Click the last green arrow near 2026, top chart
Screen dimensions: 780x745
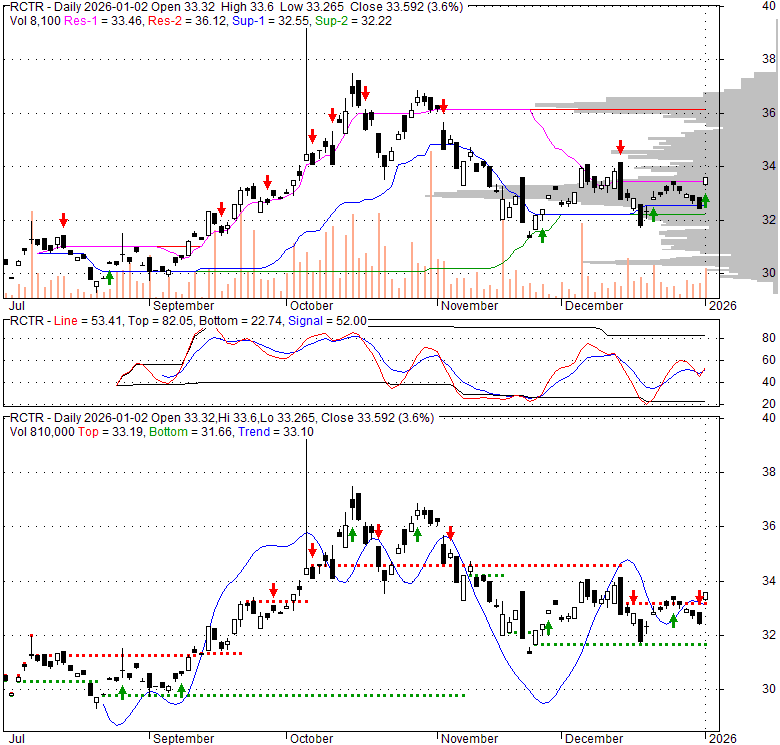tap(705, 201)
